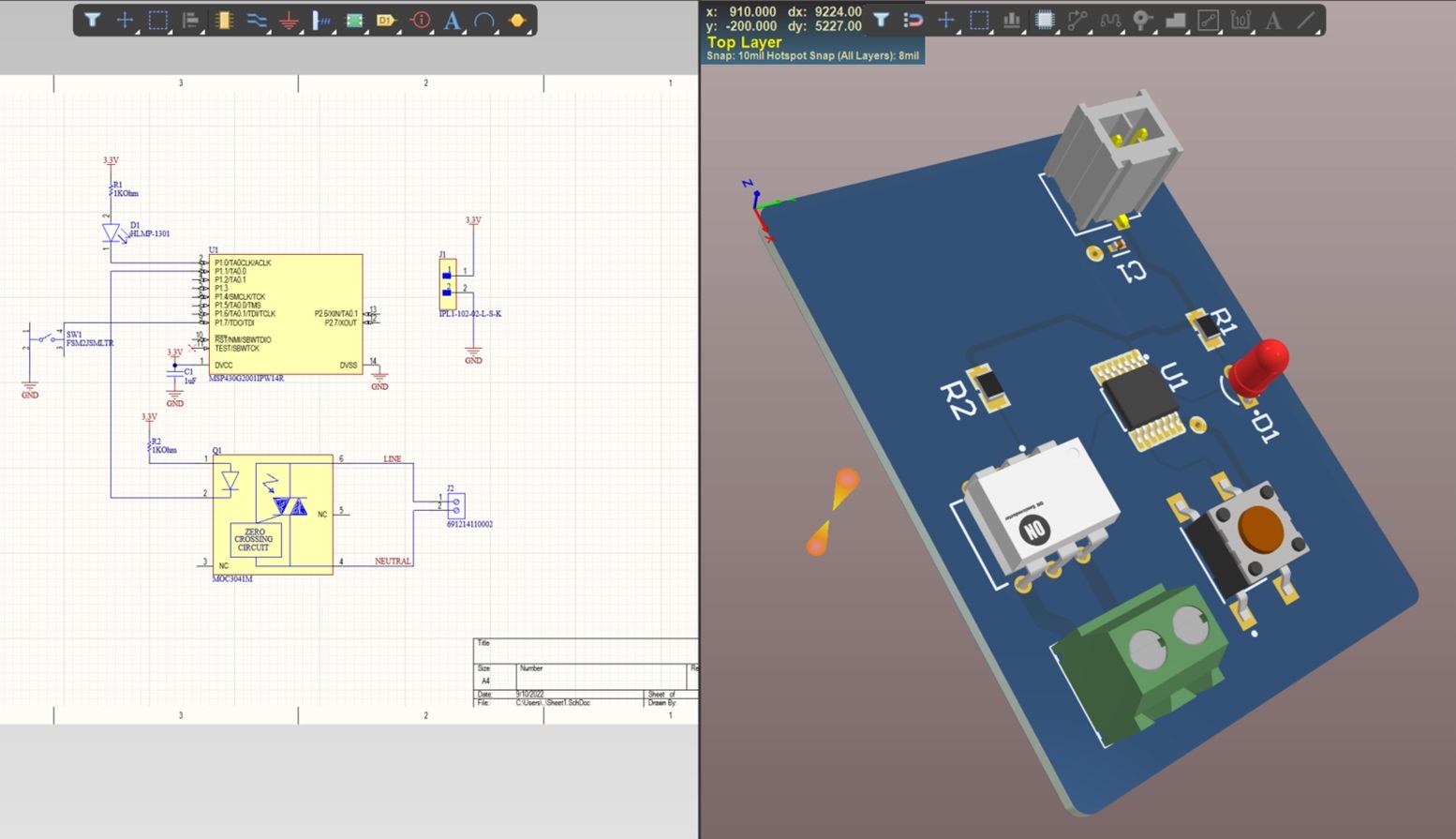
Task: Activate the PCB string text tool
Action: [1273, 20]
